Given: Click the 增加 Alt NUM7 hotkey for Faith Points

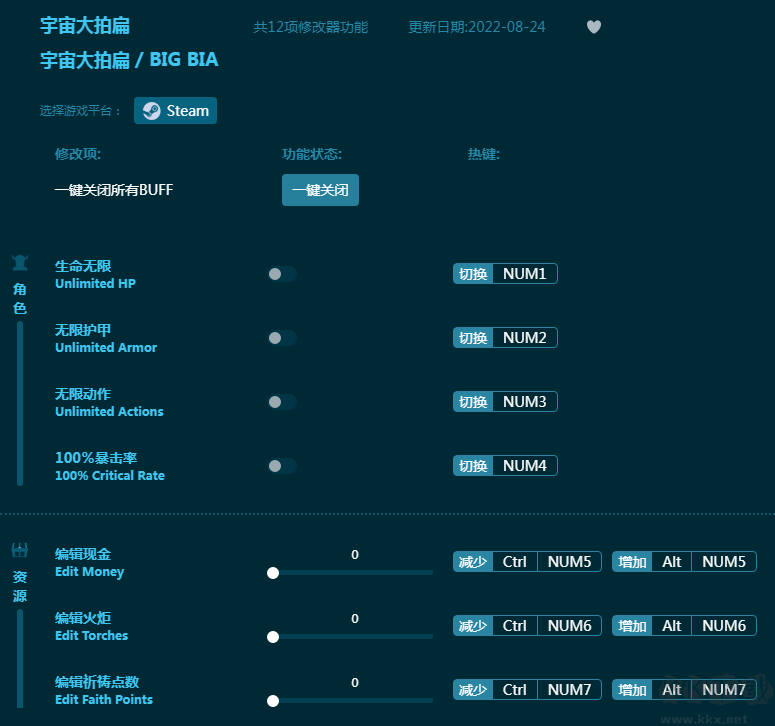Looking at the screenshot, I should [684, 690].
